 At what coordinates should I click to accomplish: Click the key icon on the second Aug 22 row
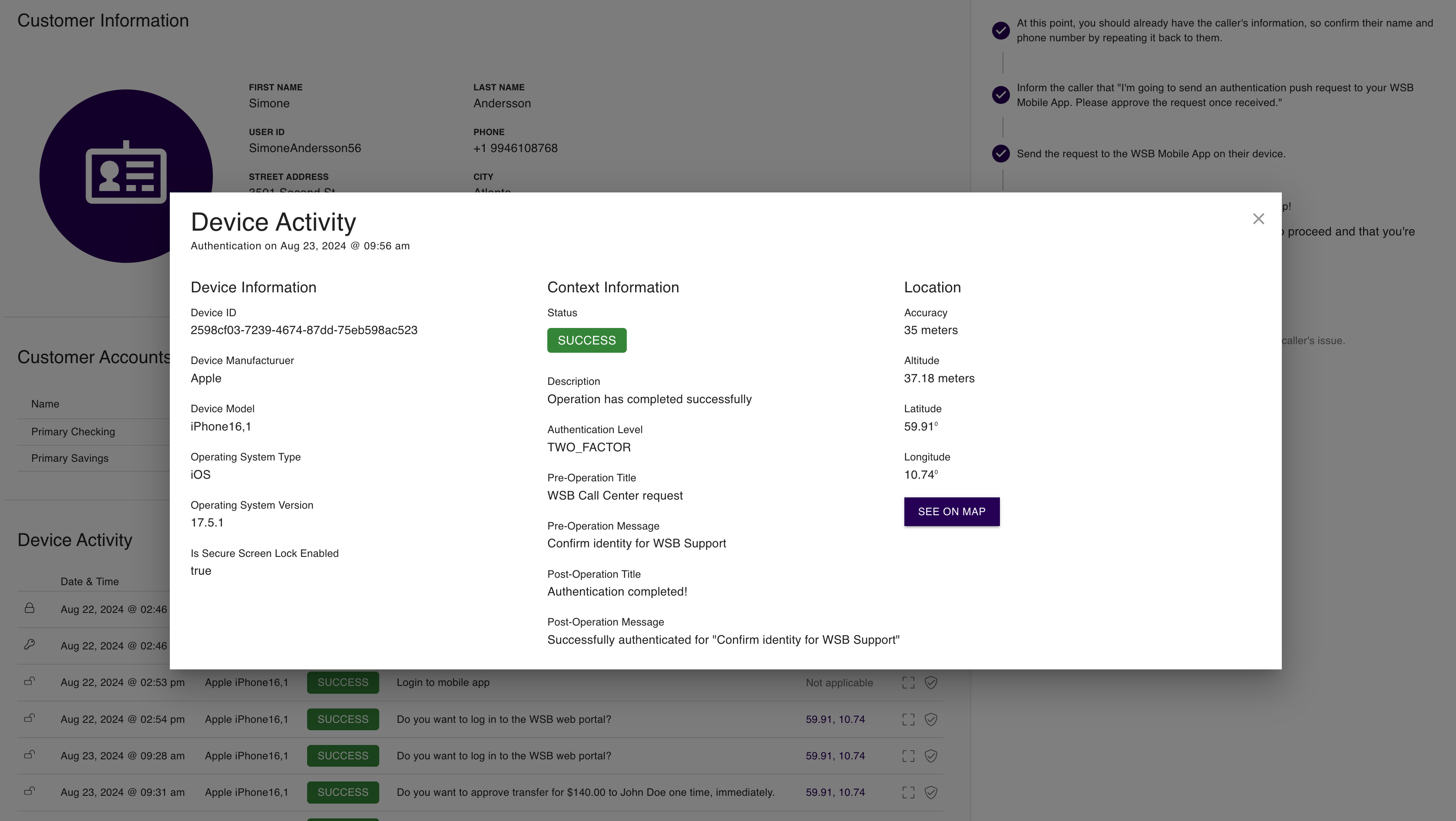tap(30, 645)
